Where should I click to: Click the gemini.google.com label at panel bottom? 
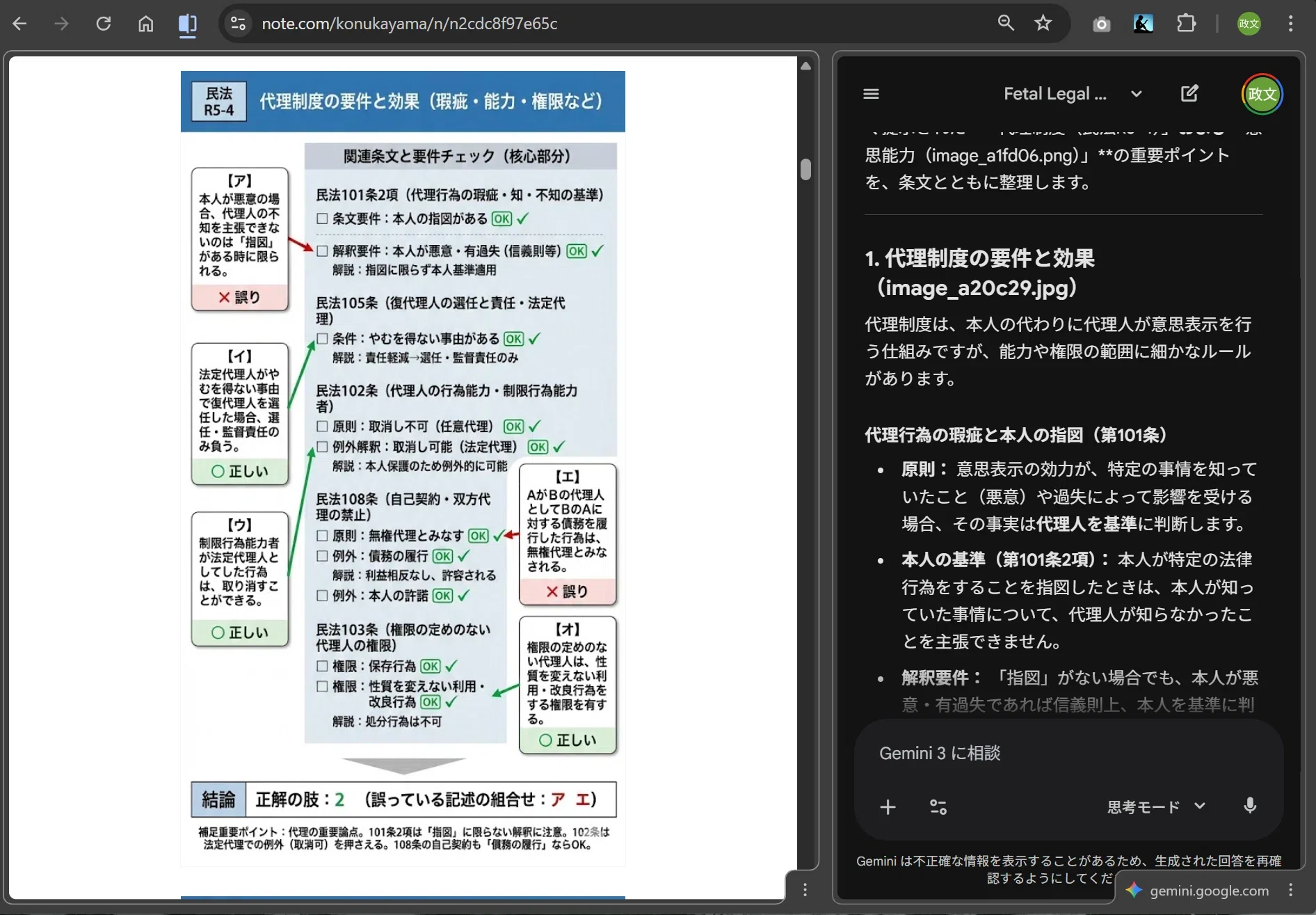pos(1209,891)
